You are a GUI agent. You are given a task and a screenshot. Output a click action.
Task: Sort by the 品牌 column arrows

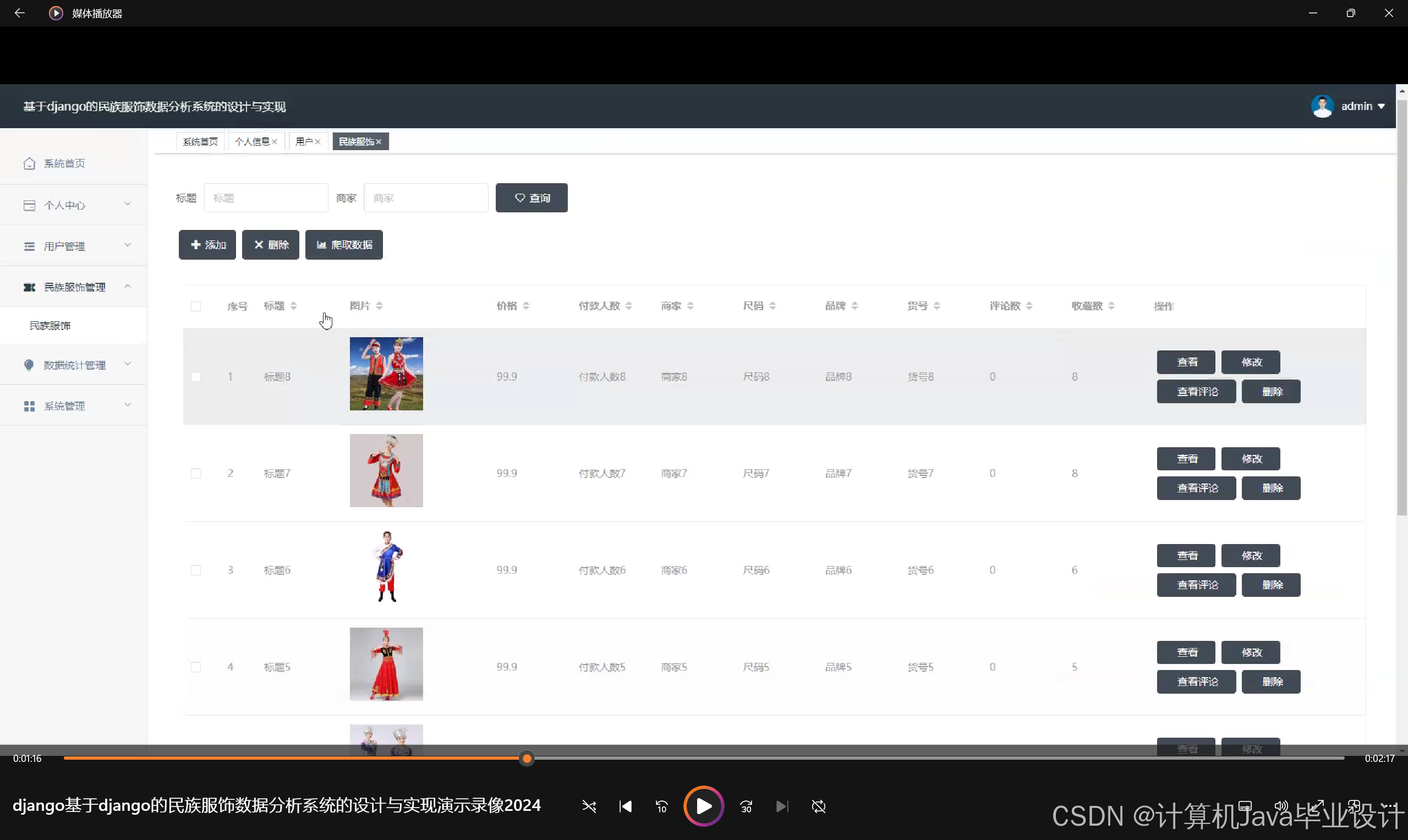[x=854, y=306]
